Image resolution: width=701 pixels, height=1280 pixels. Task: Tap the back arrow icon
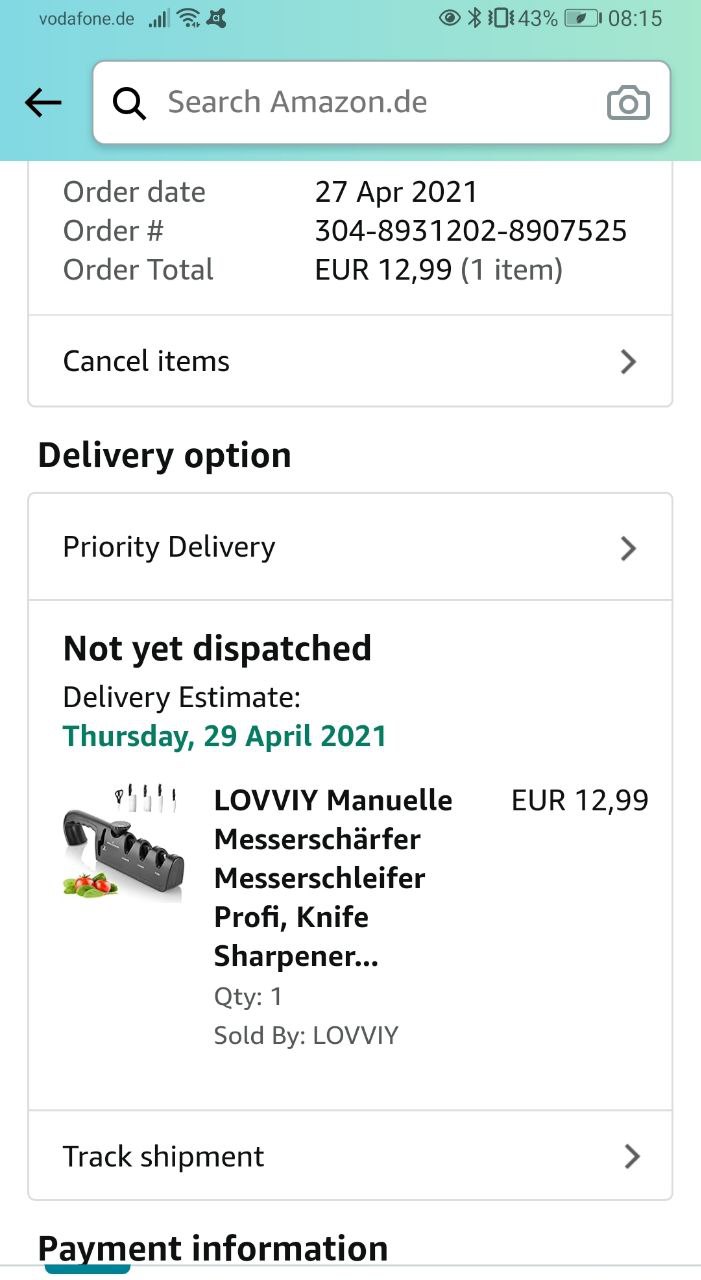click(x=43, y=102)
